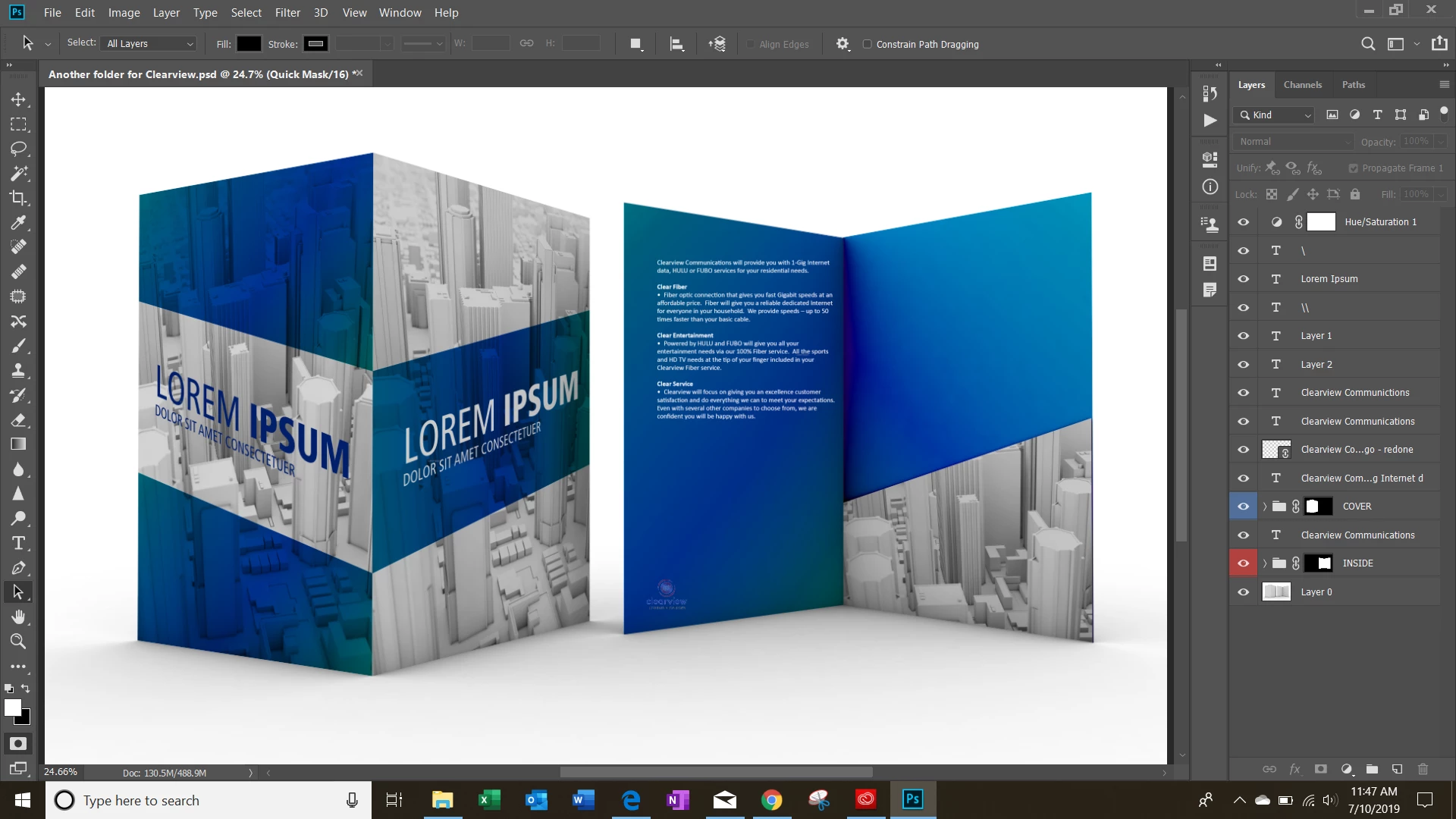Open the All Layers select dropdown
Viewport: 1456px width, 819px height.
(x=149, y=44)
